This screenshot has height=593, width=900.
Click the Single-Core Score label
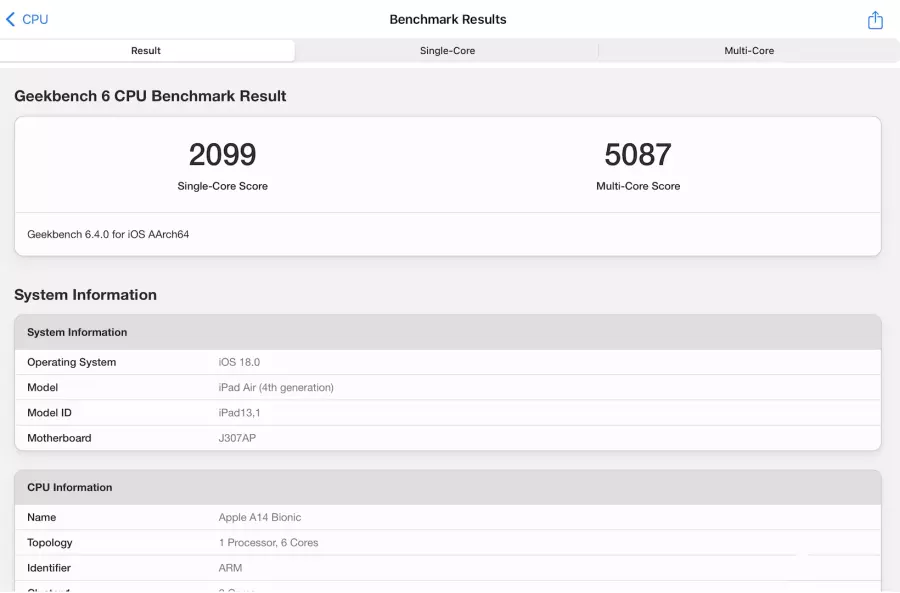[x=223, y=186]
